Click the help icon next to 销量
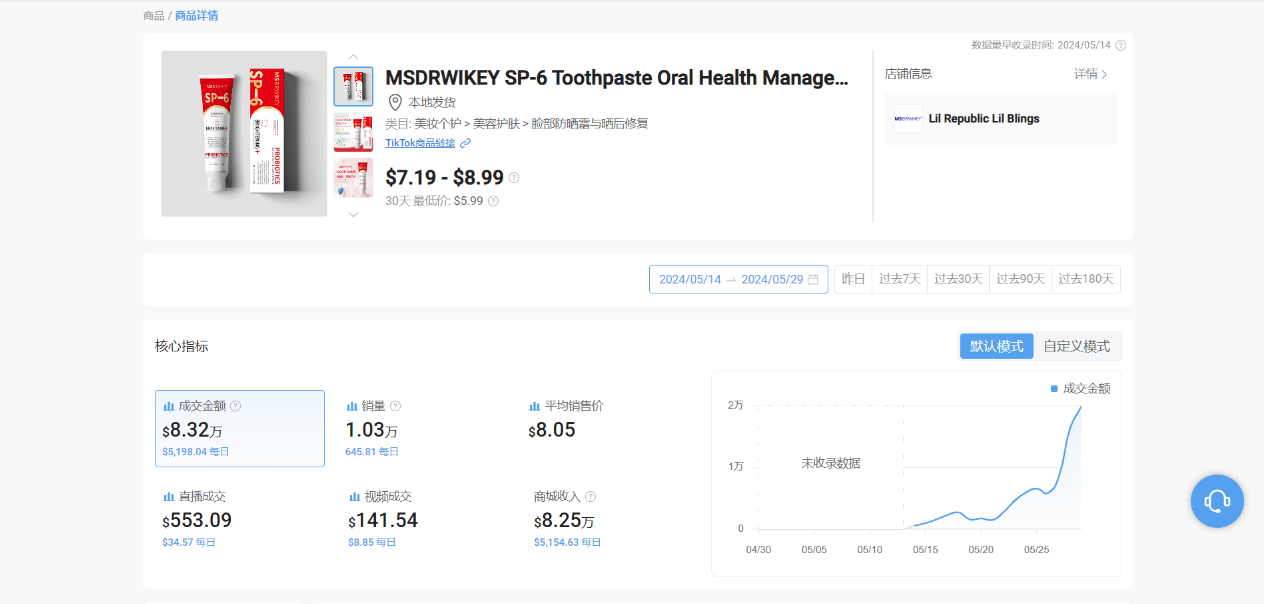Image resolution: width=1264 pixels, height=604 pixels. pos(395,406)
